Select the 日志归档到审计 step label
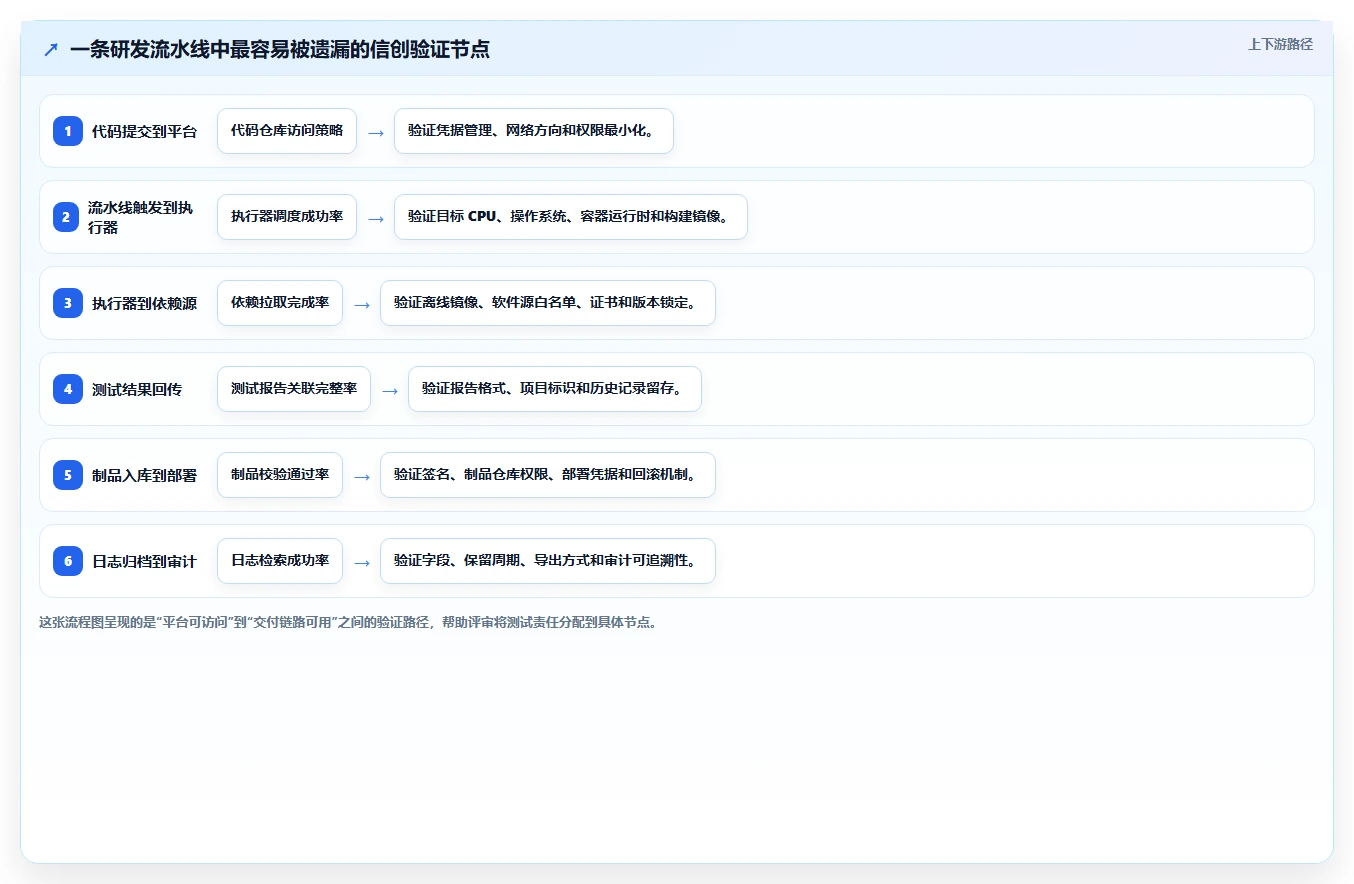 (x=144, y=561)
